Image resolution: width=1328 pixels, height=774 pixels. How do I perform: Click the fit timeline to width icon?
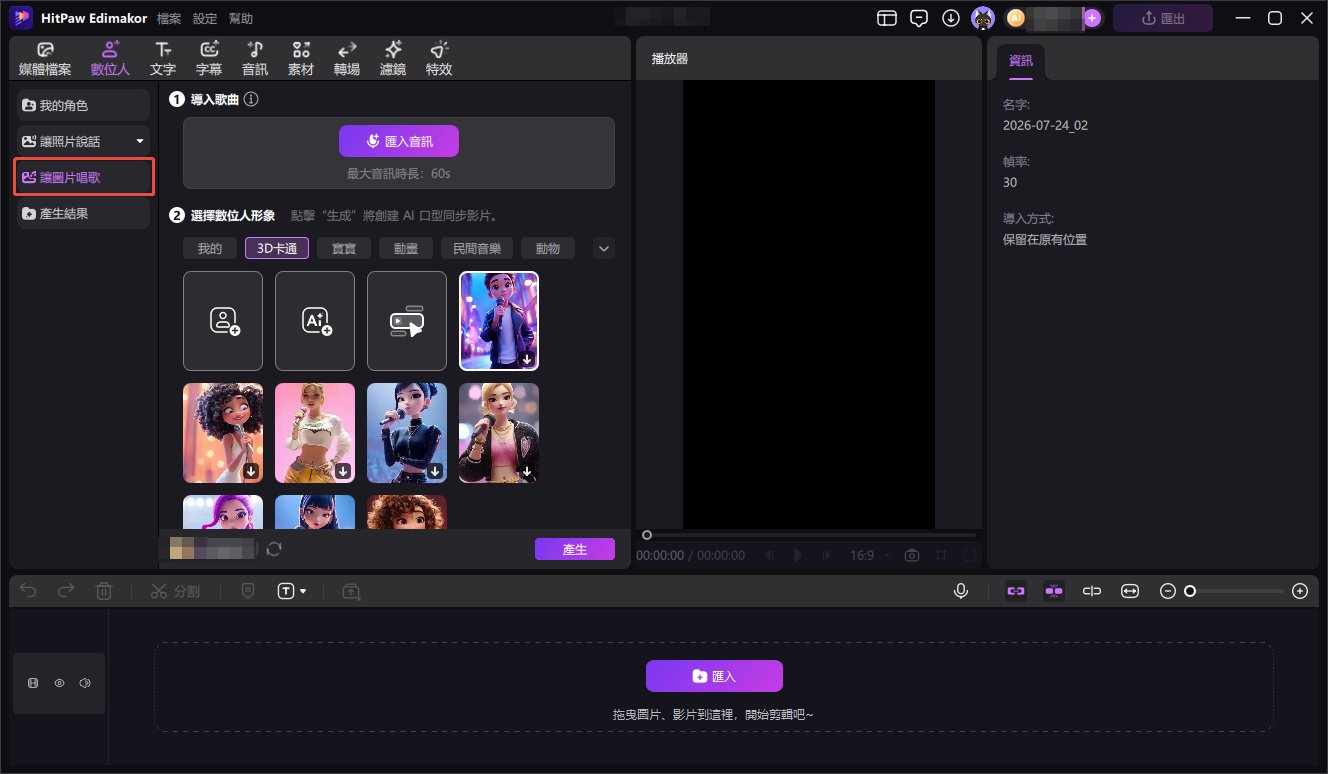point(1130,591)
